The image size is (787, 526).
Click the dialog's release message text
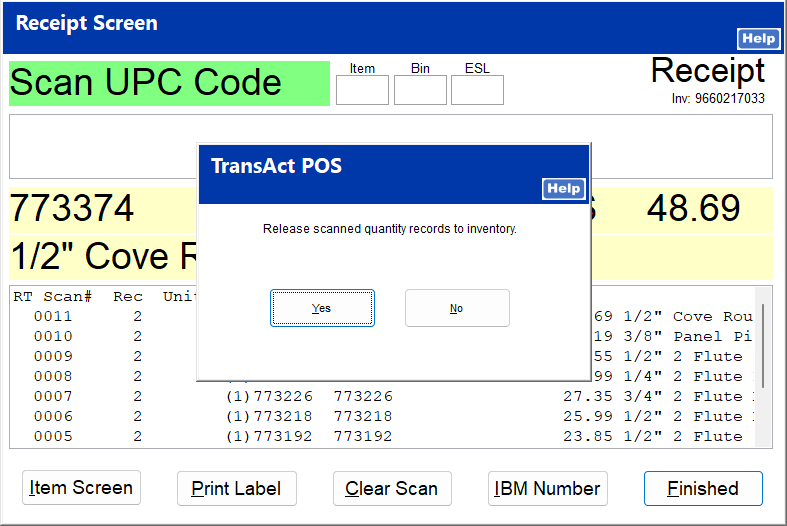[390, 229]
